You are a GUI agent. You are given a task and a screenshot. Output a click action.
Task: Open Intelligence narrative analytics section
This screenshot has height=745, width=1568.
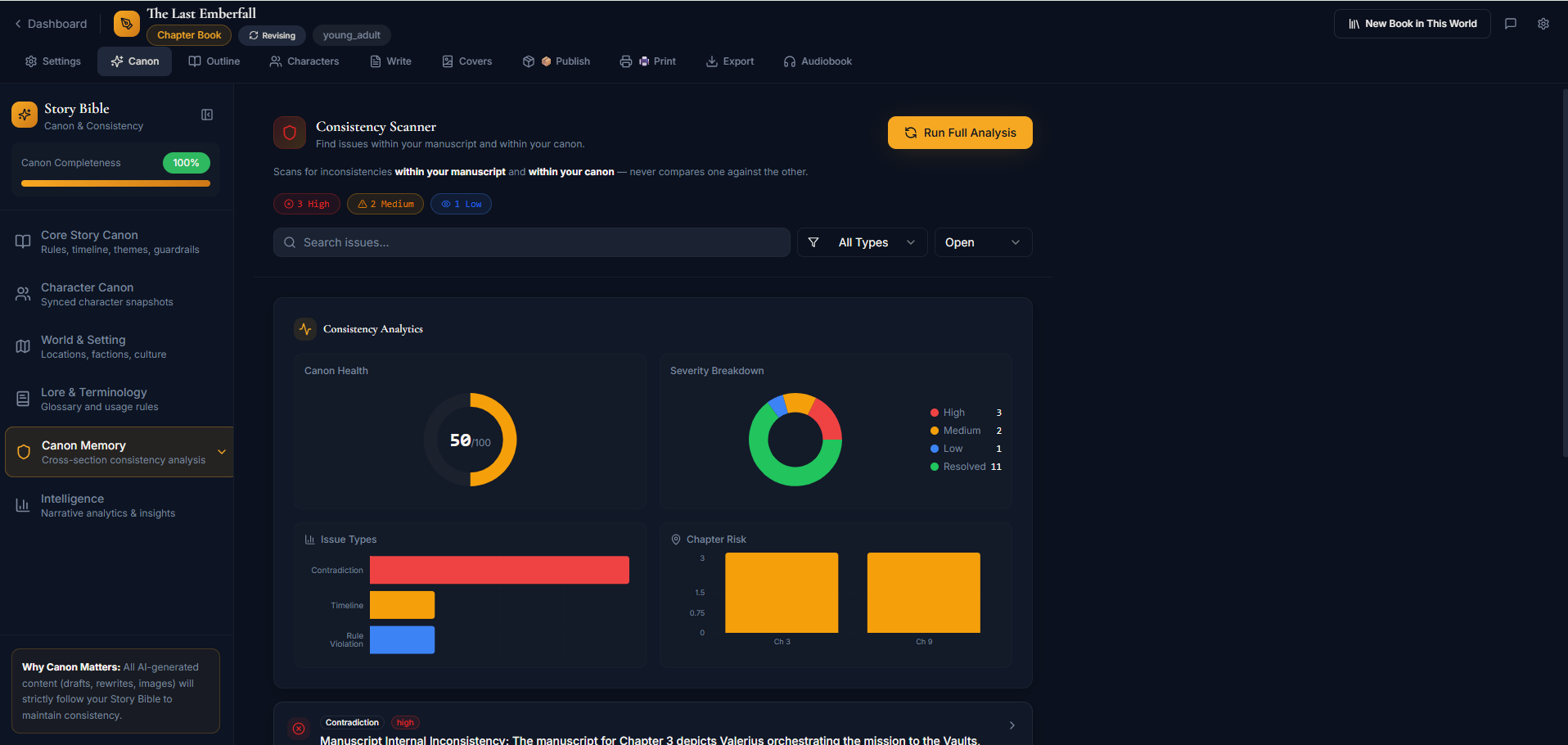coord(117,505)
